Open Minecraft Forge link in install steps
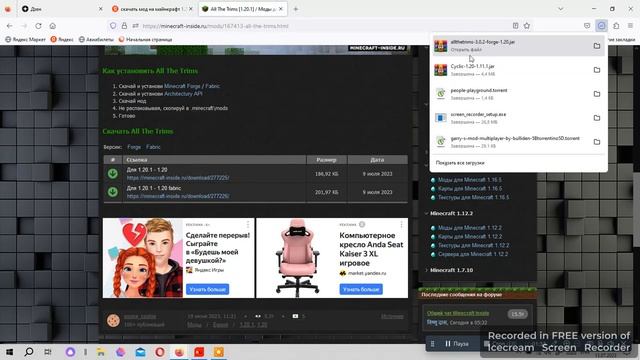Viewport: 640px width, 360px height. coord(182,86)
